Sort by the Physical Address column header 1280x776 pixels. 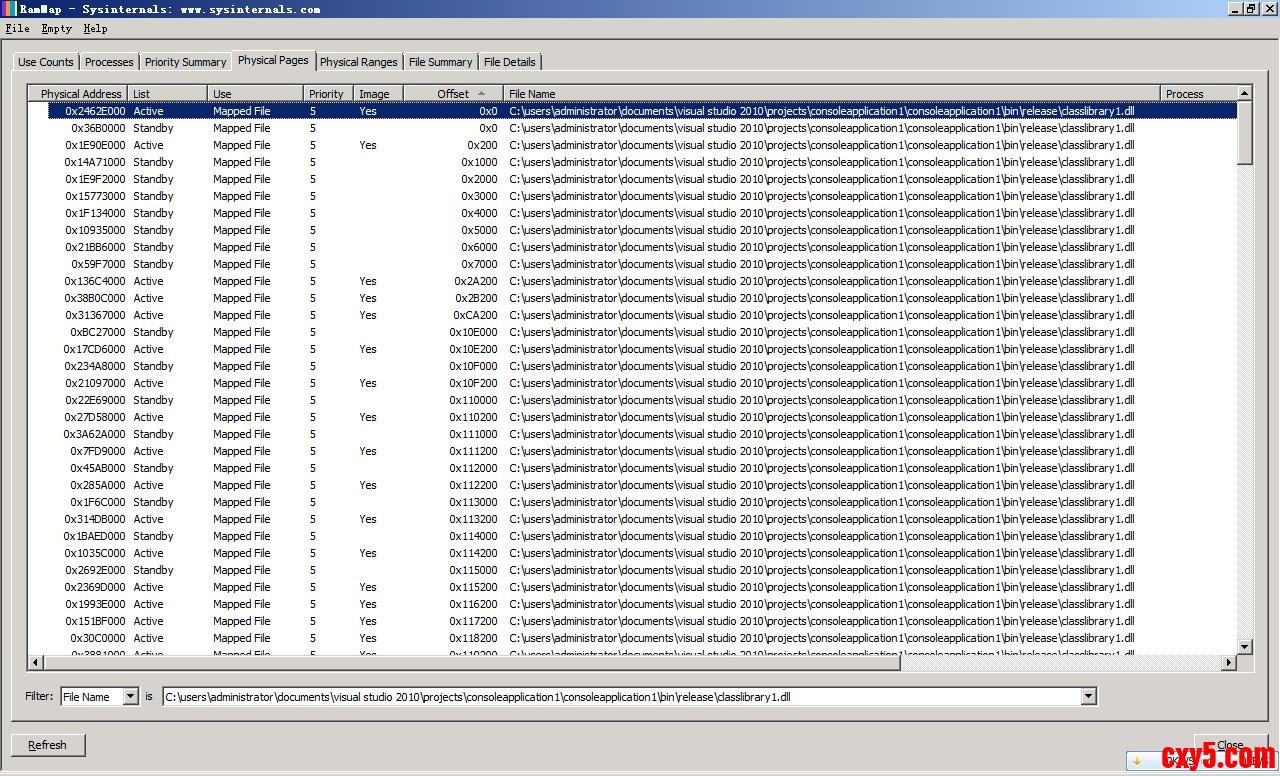coord(80,94)
